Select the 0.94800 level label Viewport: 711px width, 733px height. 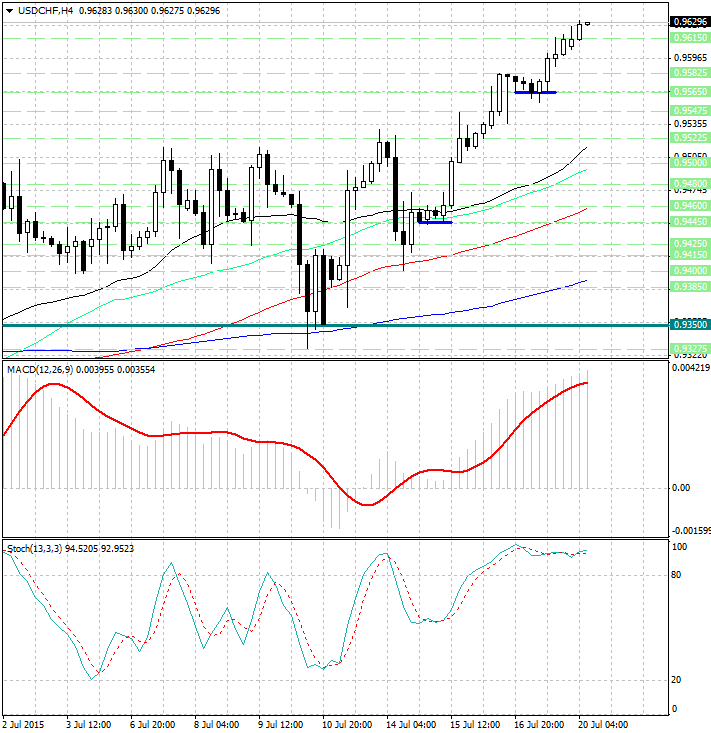[x=690, y=184]
